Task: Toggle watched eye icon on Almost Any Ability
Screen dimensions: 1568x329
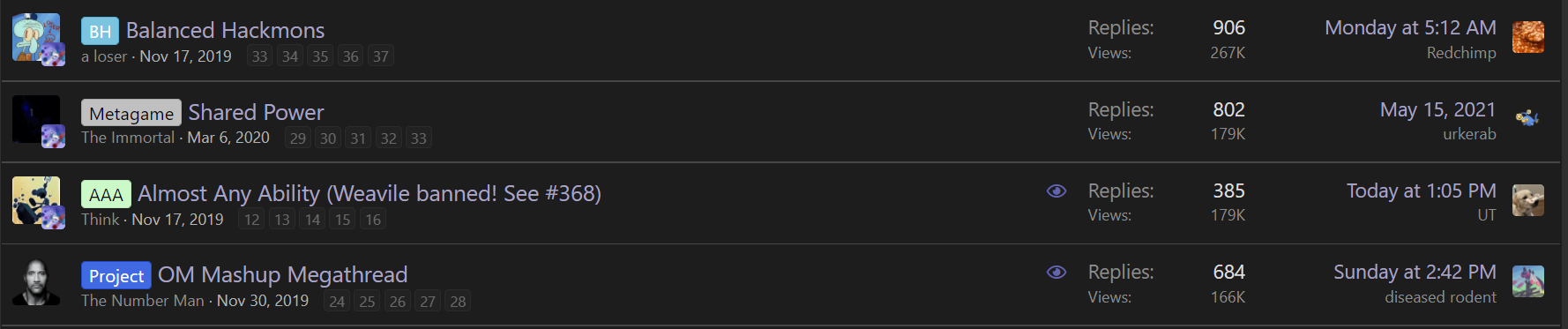Action: 1057,191
